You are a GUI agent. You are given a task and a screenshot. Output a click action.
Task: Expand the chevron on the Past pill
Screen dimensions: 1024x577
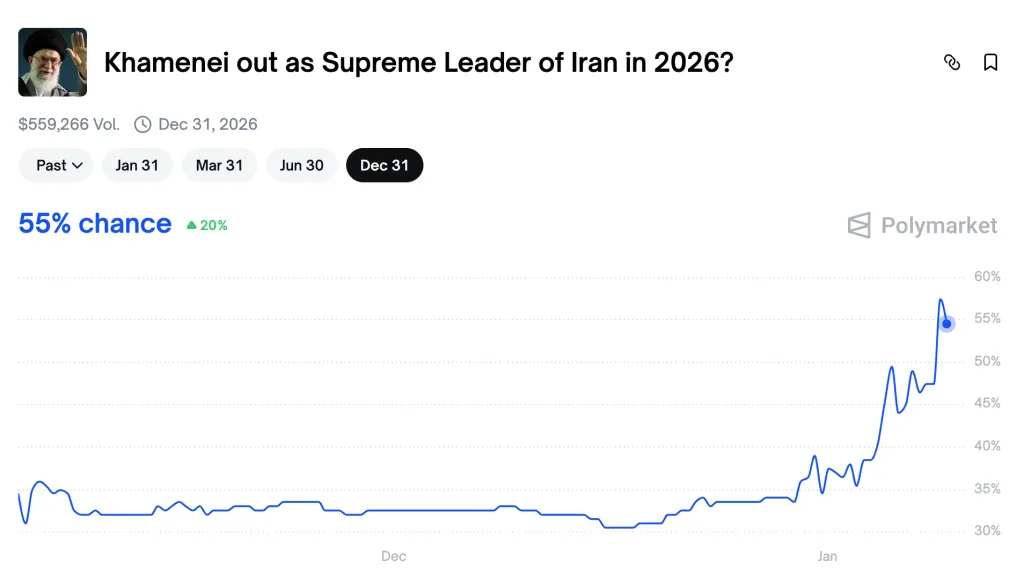(x=78, y=166)
